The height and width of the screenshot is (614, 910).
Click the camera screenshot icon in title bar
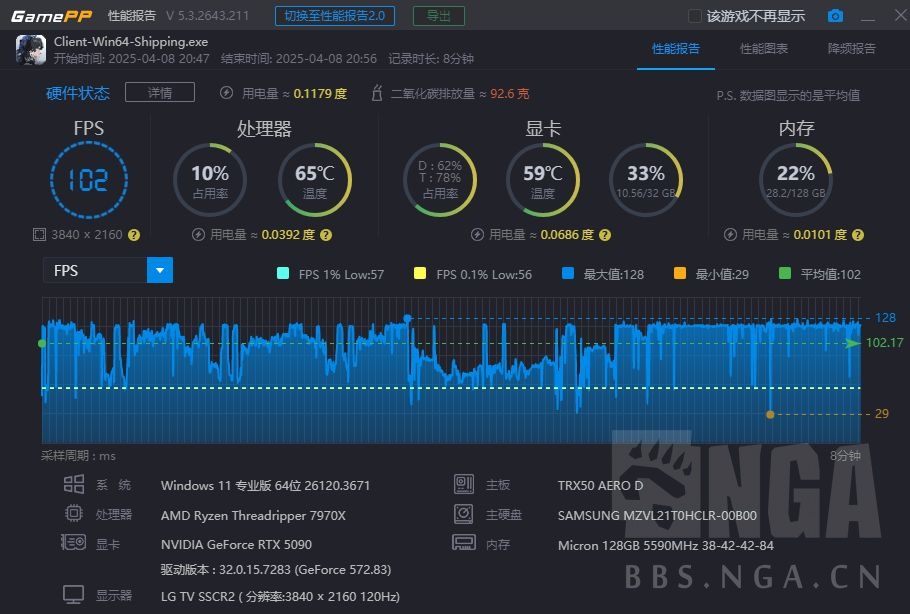836,16
